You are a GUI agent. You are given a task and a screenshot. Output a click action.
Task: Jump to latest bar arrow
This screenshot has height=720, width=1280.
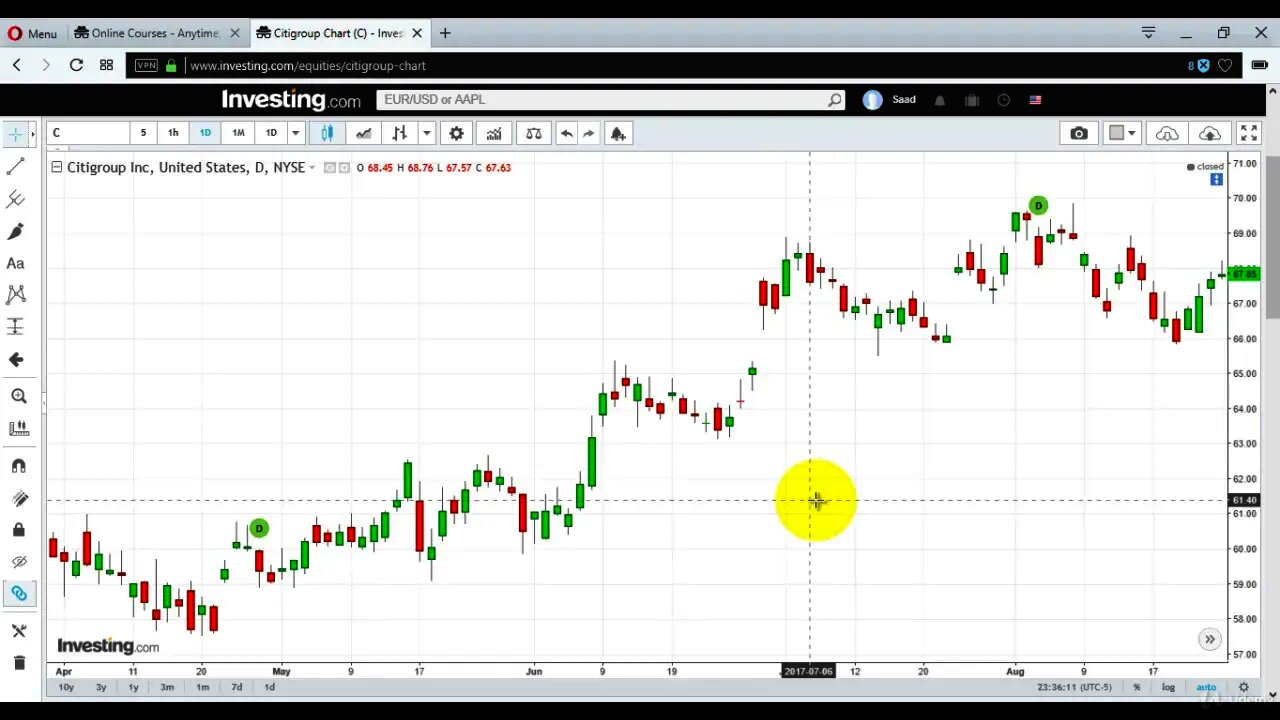(1209, 639)
